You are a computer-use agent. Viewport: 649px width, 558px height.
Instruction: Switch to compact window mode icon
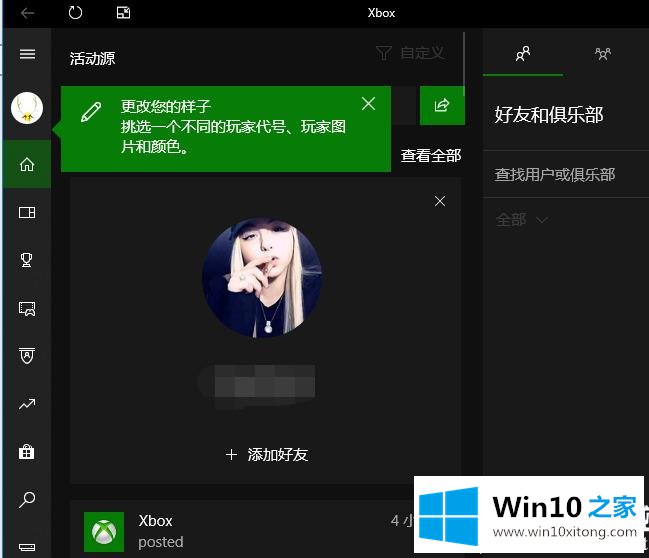coord(123,13)
